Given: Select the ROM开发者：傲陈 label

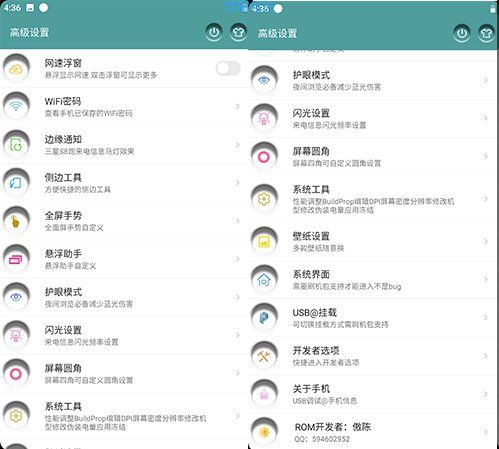Looking at the screenshot, I should [x=333, y=427].
